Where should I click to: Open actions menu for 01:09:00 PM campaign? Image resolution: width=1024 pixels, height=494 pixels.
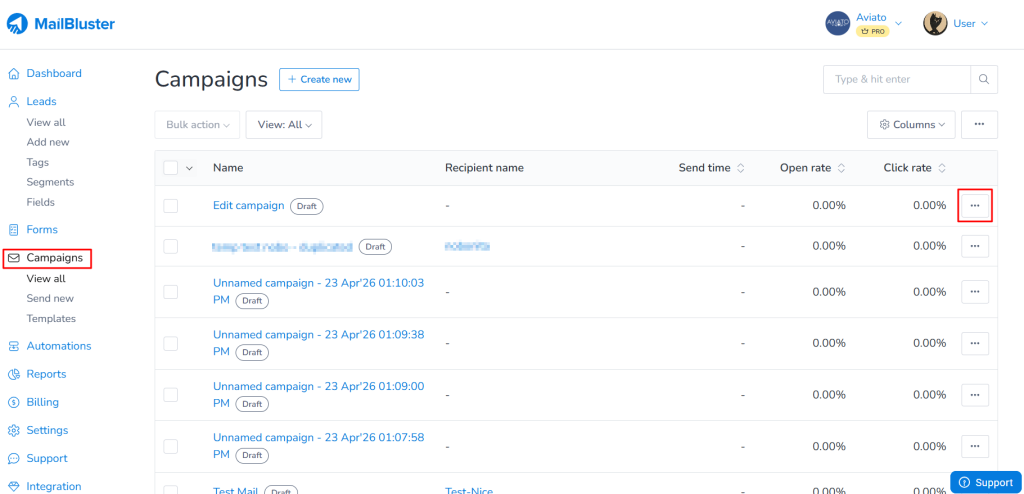point(975,395)
